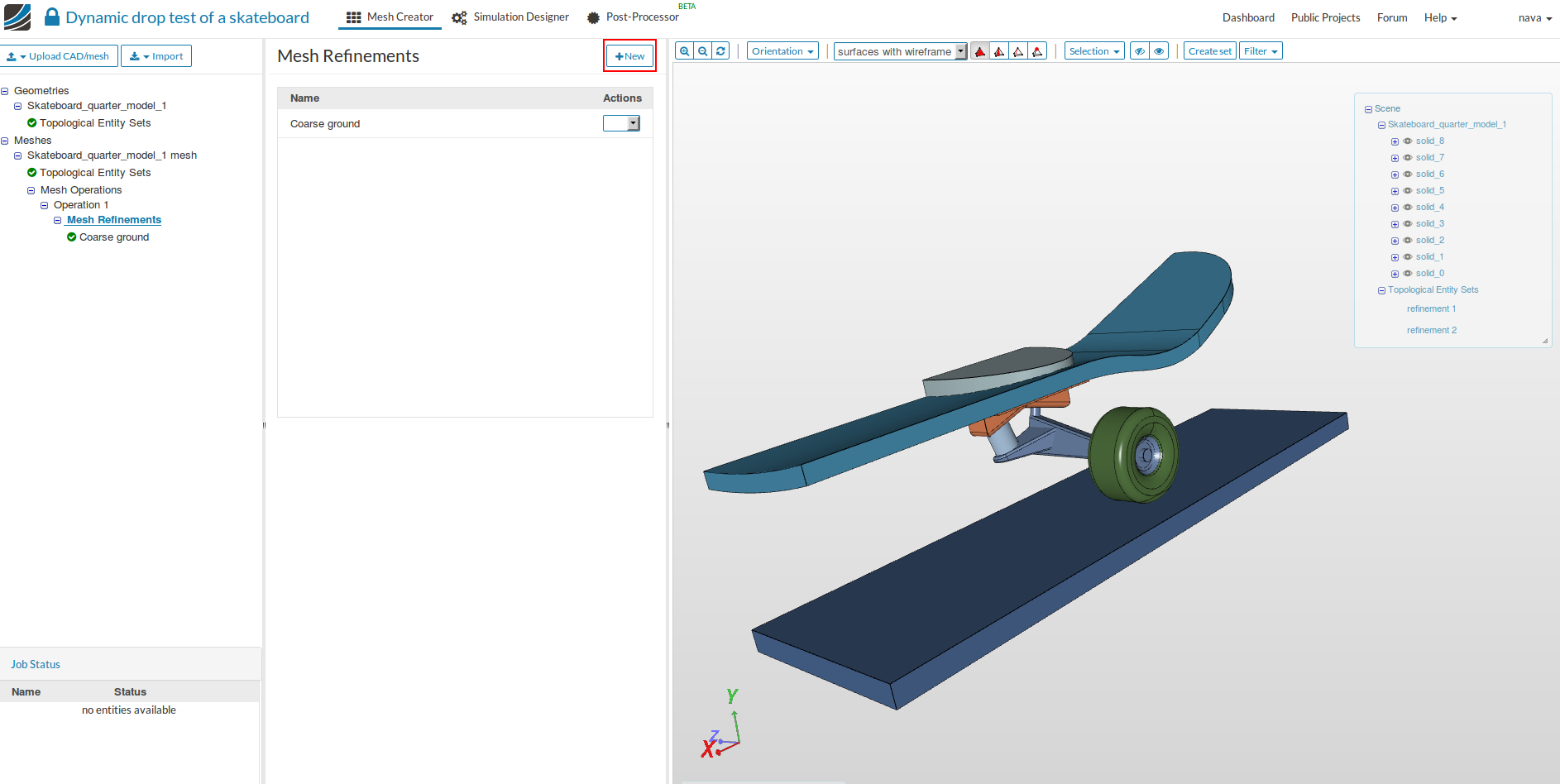The height and width of the screenshot is (784, 1560).
Task: Select refinement 2 entity set
Action: (x=1431, y=331)
